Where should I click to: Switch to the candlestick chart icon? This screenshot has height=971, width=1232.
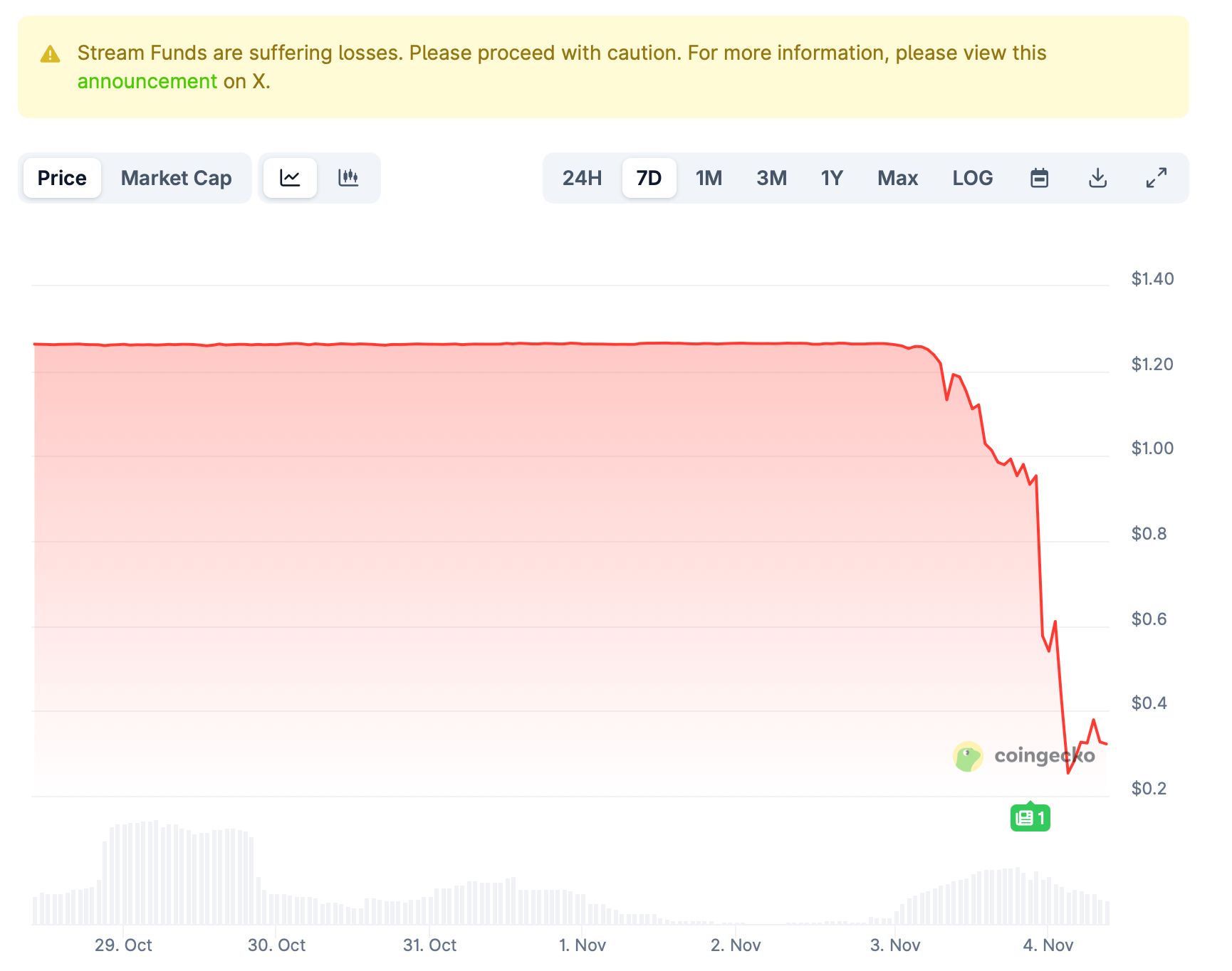click(349, 178)
